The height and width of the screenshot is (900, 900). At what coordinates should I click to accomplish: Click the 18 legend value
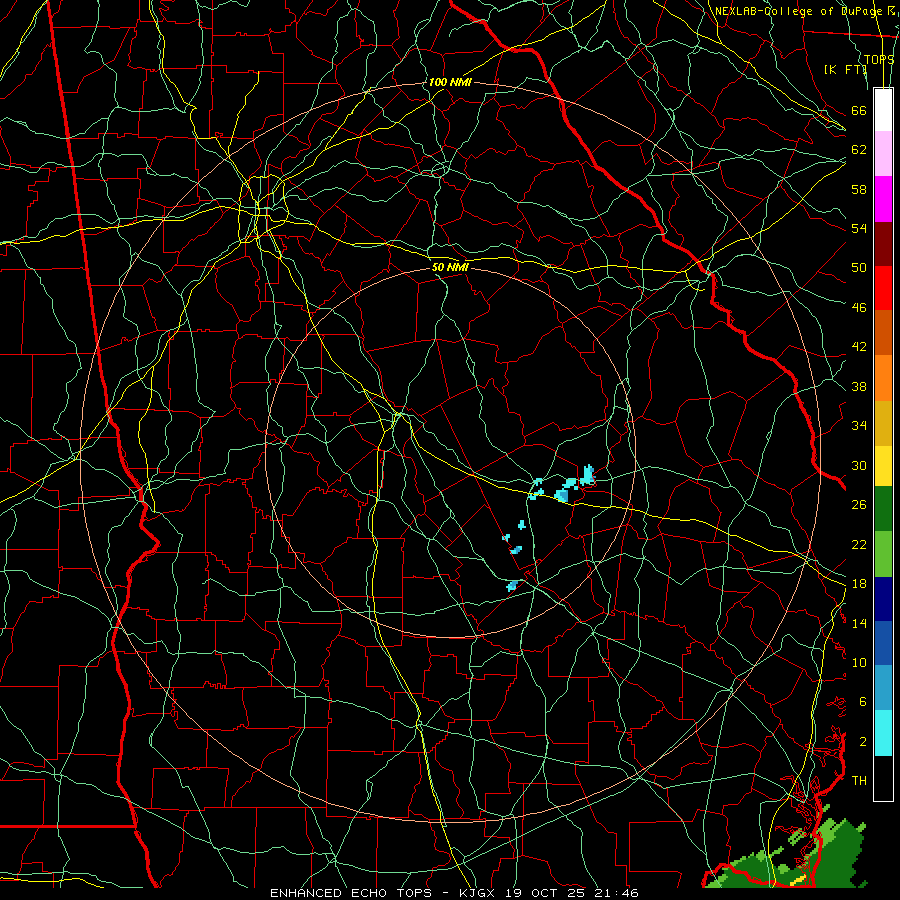coord(859,584)
